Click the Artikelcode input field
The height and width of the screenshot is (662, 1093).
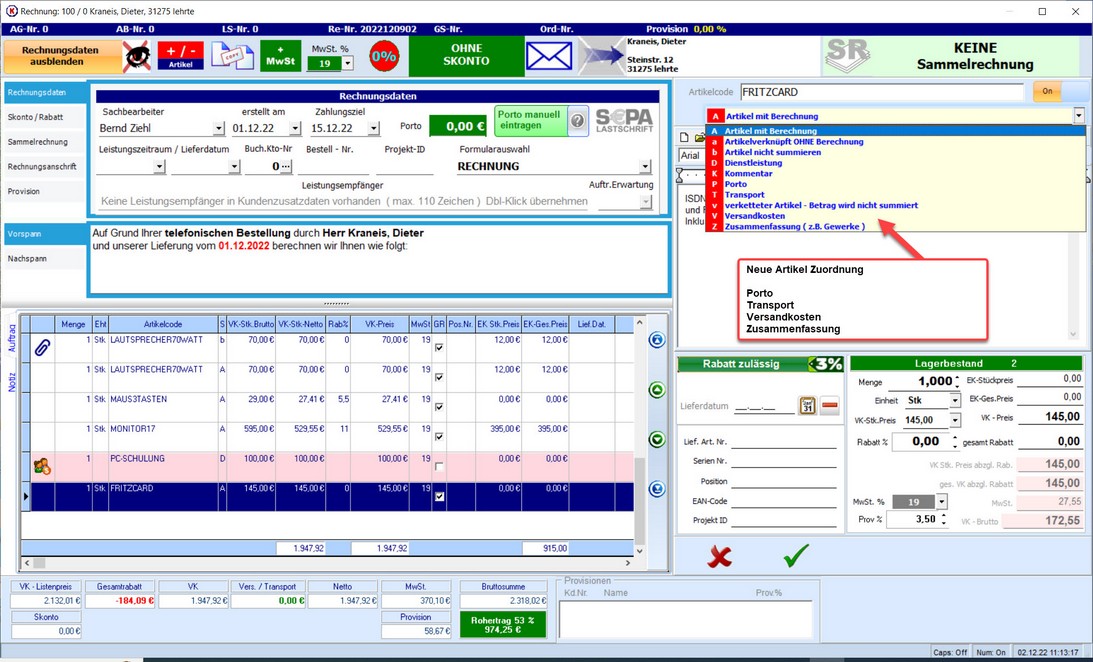(x=875, y=91)
